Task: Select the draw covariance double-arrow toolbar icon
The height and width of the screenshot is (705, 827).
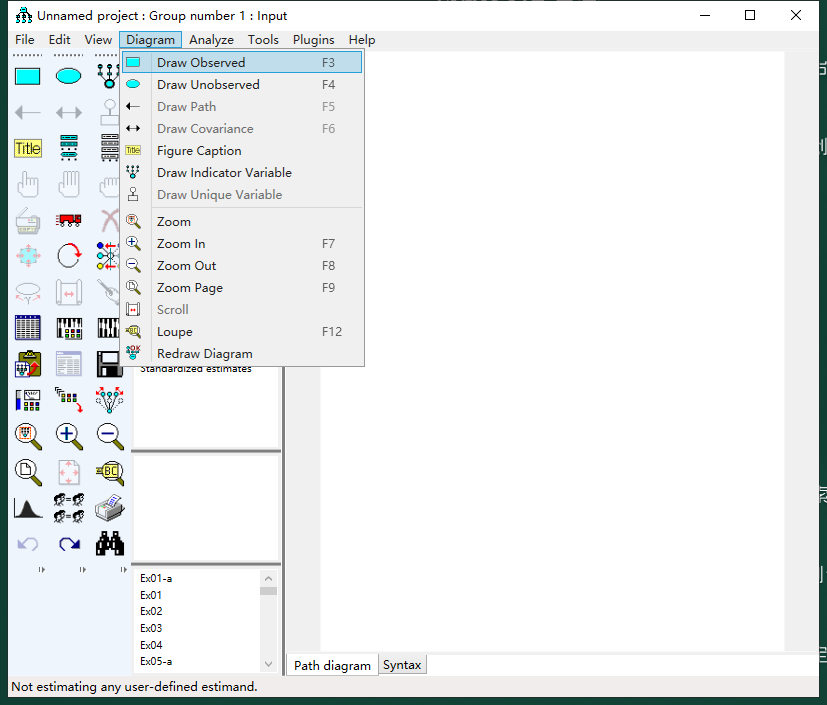Action: tap(69, 112)
